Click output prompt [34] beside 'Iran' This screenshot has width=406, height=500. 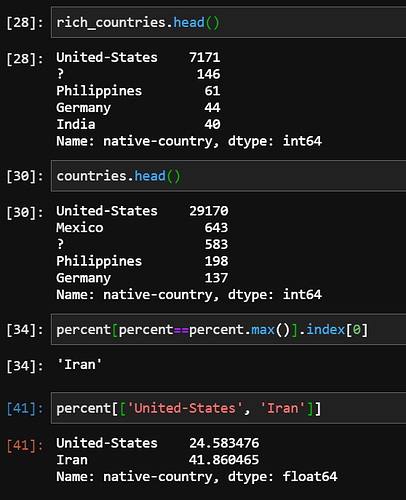coord(25,366)
